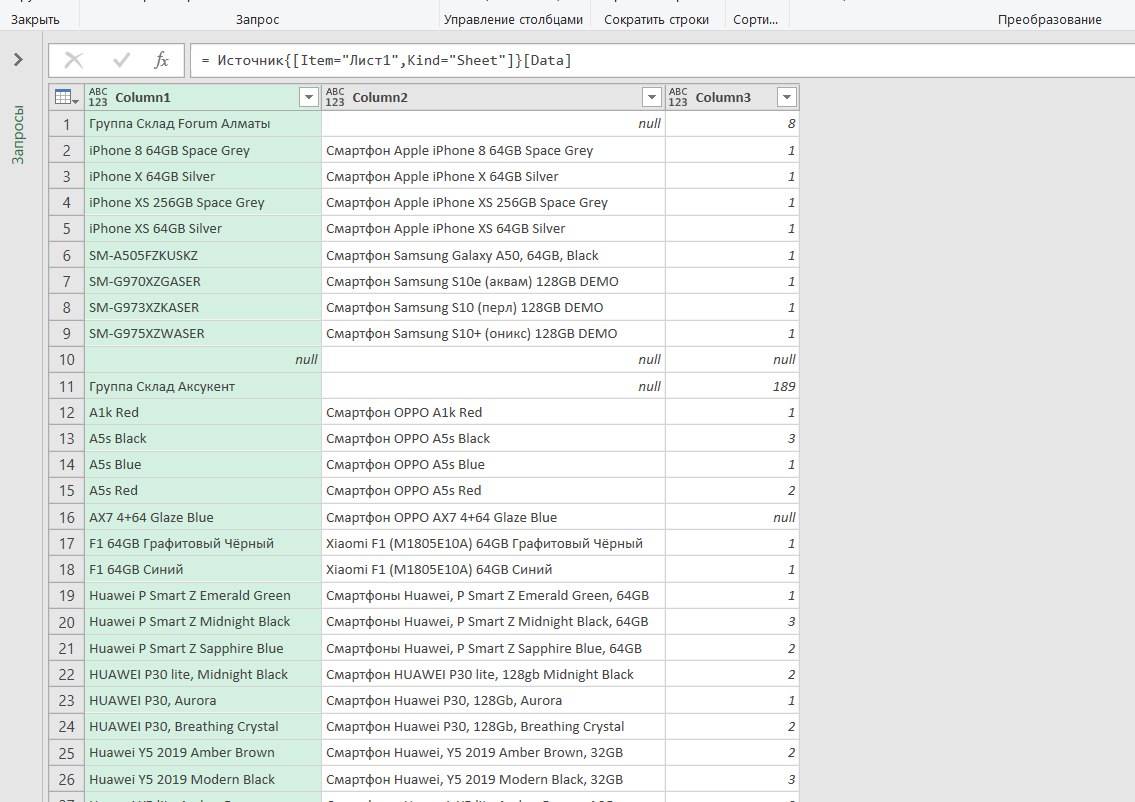The width and height of the screenshot is (1135, 802).
Task: Select cell 'Смартфон Samsung S10 (перл) 128GB DEMO'
Action: [x=493, y=308]
